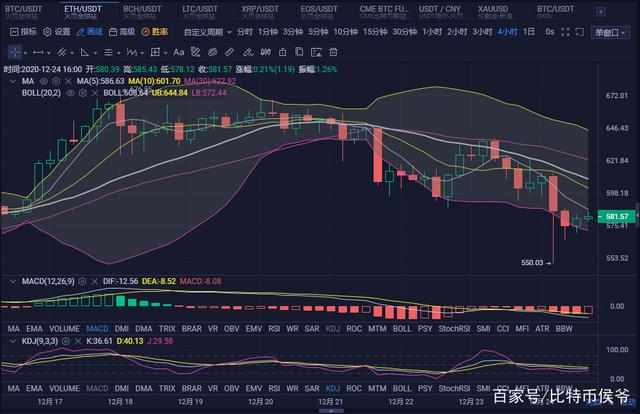The height and width of the screenshot is (414, 640).
Task: Click the 581.57 current price label
Action: pyautogui.click(x=617, y=216)
